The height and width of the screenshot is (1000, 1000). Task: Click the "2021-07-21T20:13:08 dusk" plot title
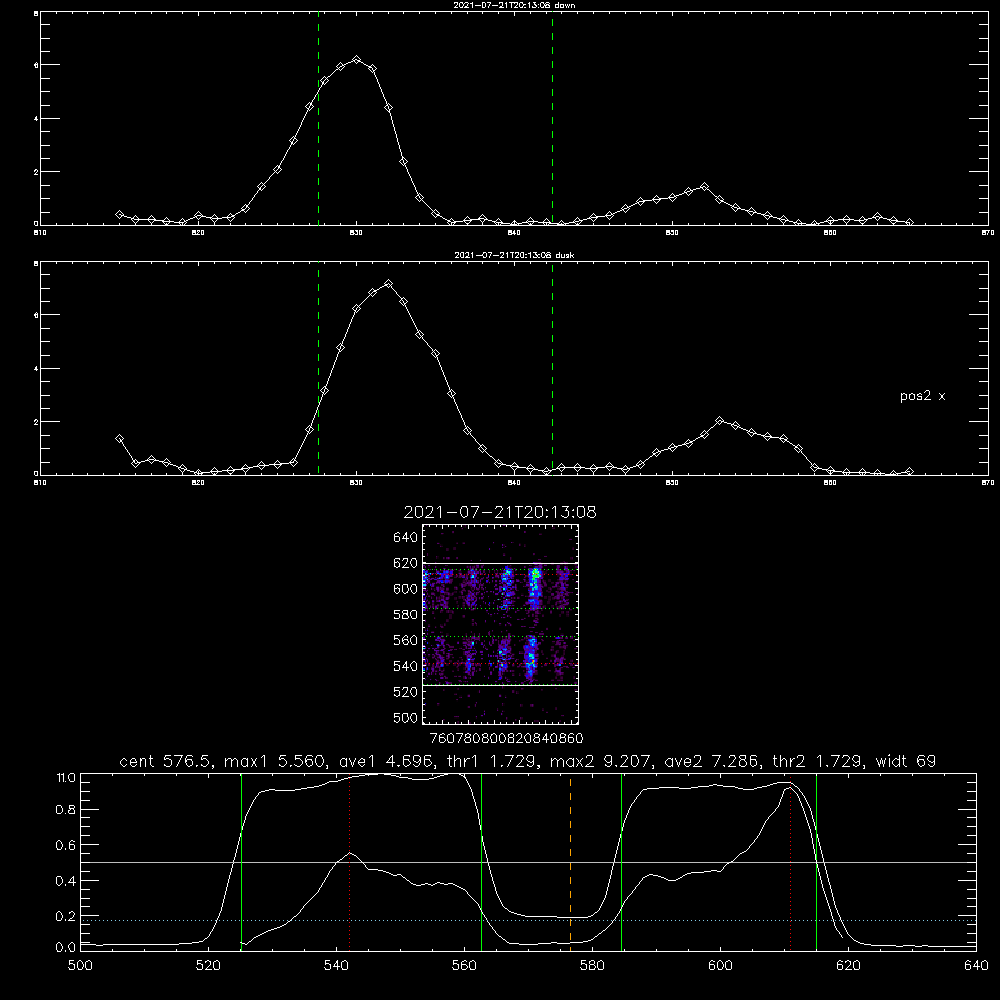(514, 255)
